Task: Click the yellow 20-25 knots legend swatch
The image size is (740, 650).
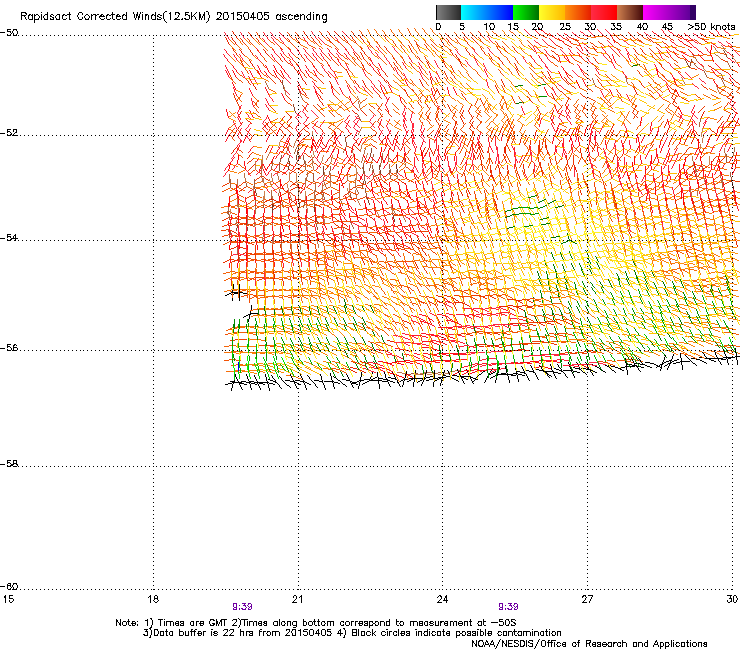Action: point(552,12)
